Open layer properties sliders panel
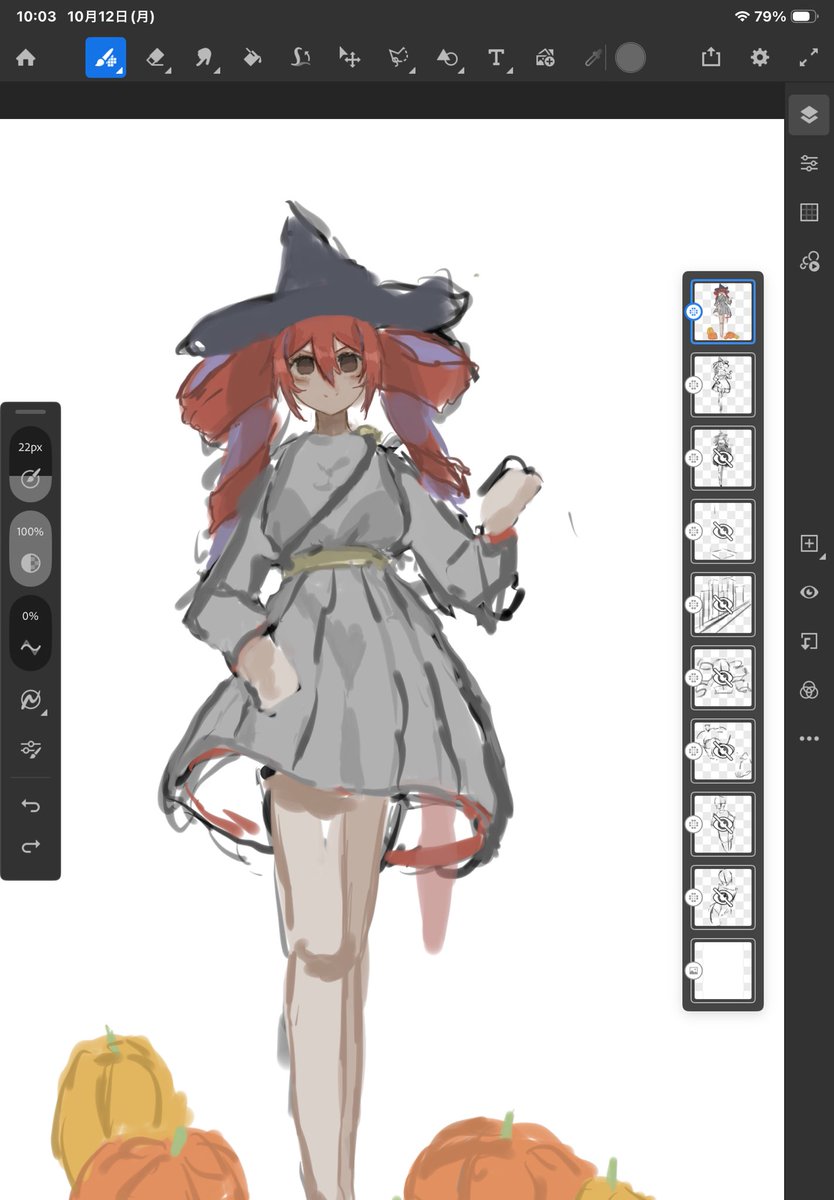This screenshot has height=1200, width=834. (x=809, y=163)
